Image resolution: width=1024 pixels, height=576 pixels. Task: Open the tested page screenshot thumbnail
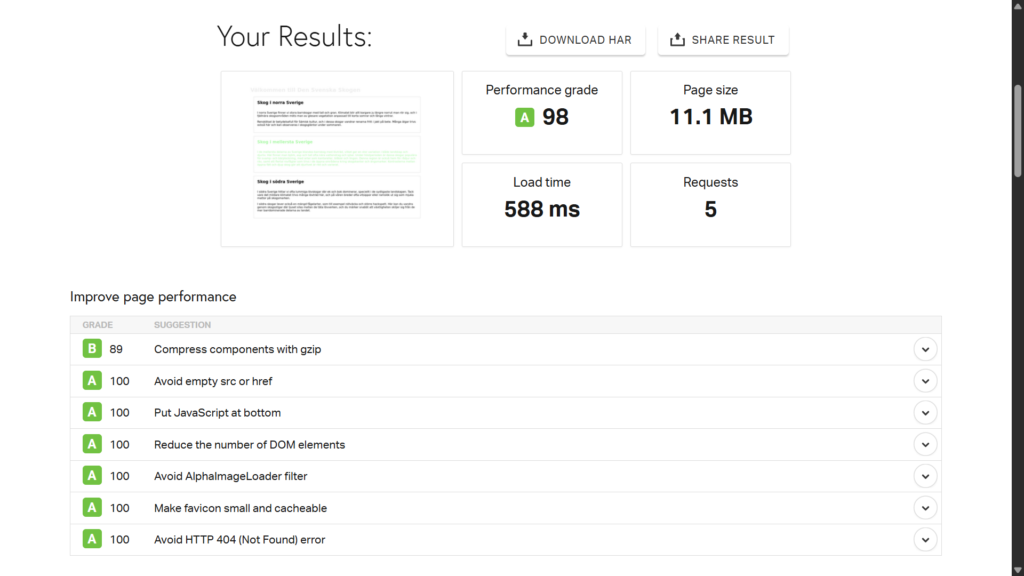tap(337, 158)
